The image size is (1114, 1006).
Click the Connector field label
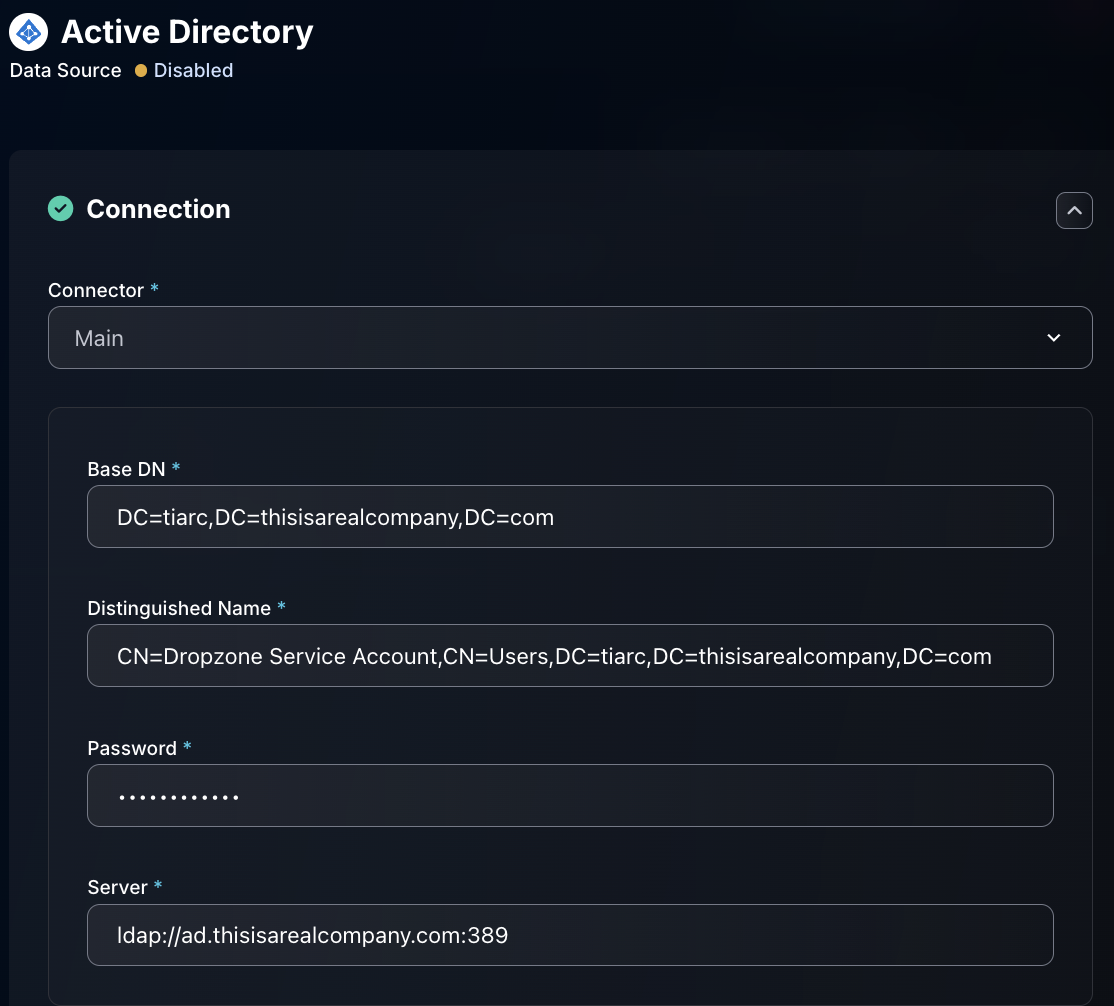pyautogui.click(x=96, y=290)
